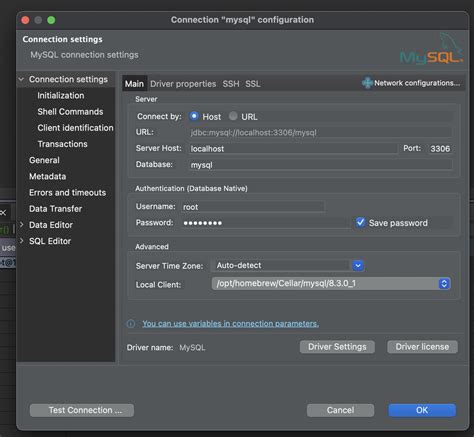Switch to the Driver properties tab

(183, 84)
